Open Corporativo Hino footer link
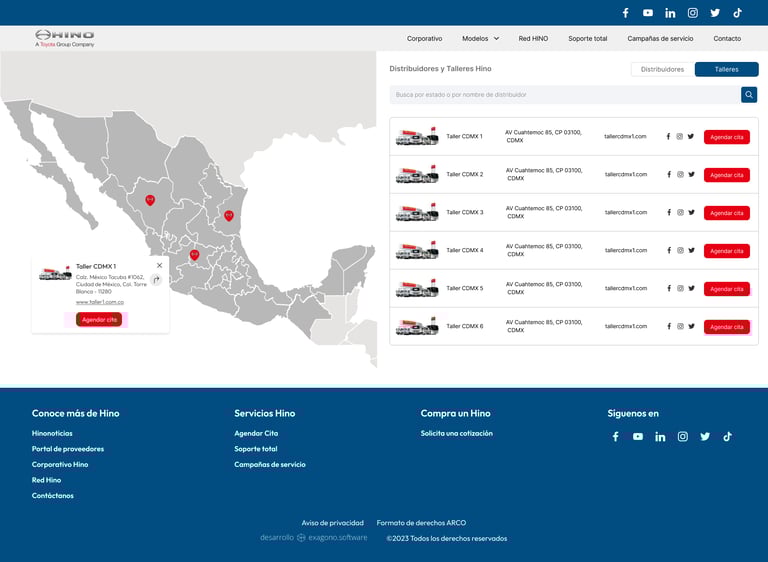The height and width of the screenshot is (562, 768). (x=60, y=464)
